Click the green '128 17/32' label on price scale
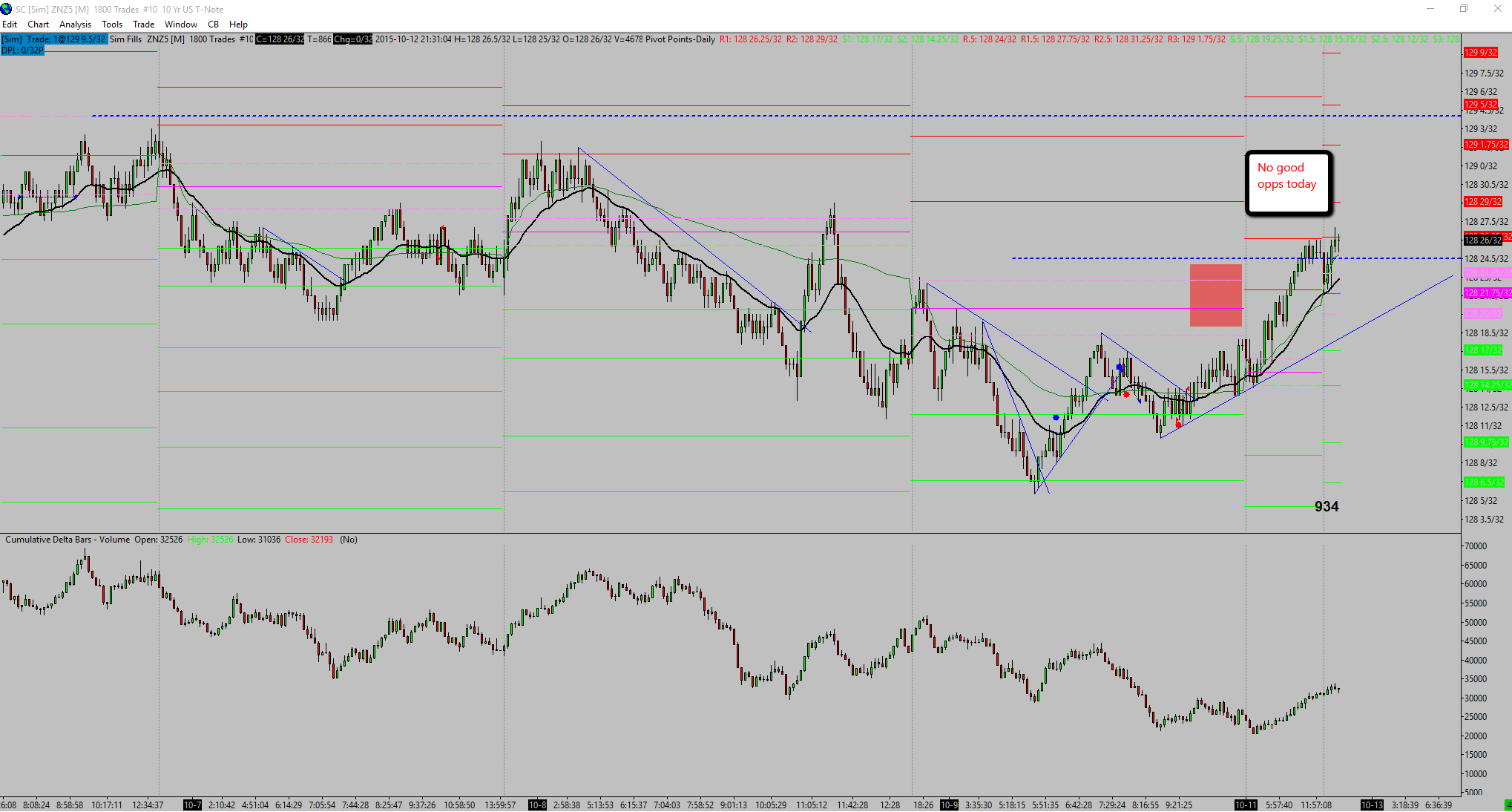 pos(1483,350)
